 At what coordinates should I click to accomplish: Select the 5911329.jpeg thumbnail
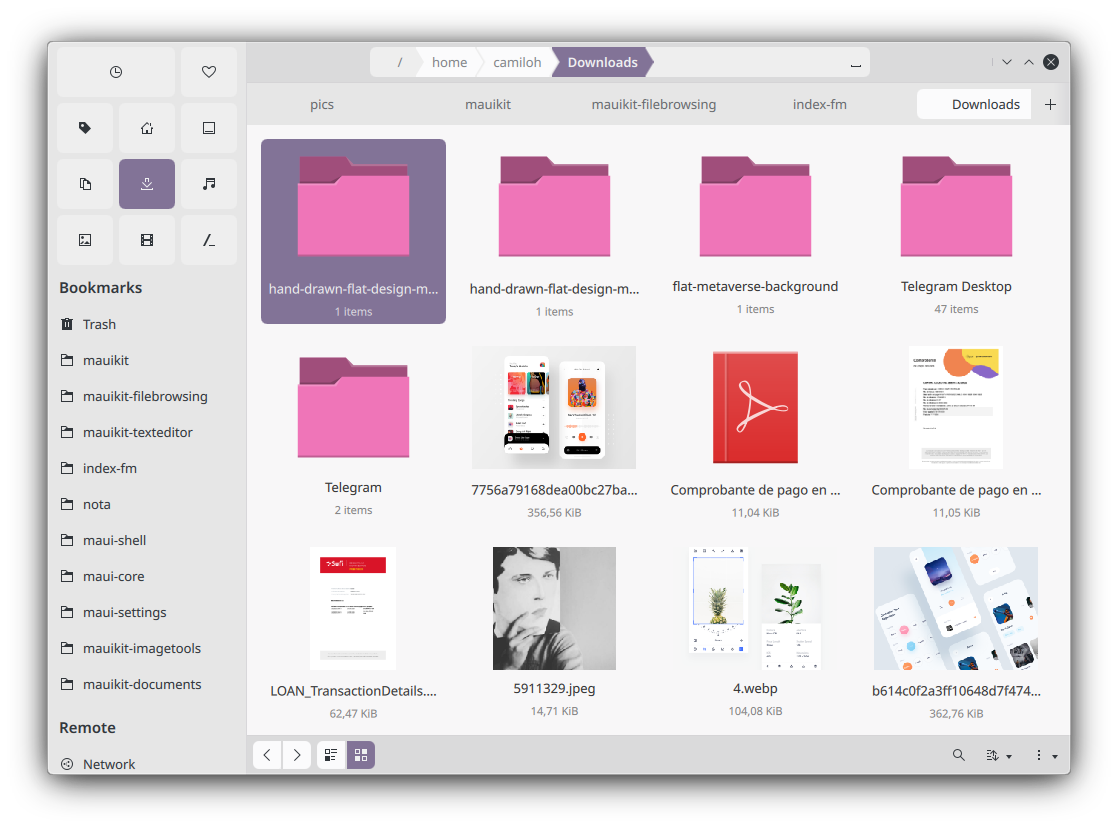[554, 609]
